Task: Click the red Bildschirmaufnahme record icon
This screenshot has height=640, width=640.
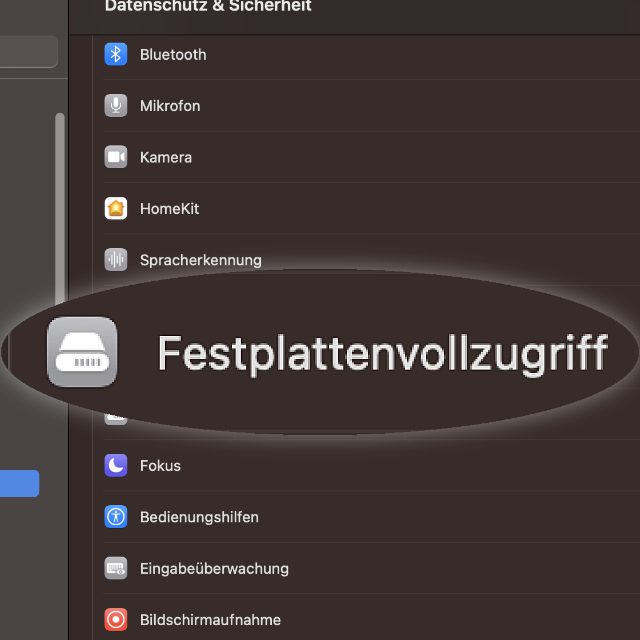Action: point(116,620)
